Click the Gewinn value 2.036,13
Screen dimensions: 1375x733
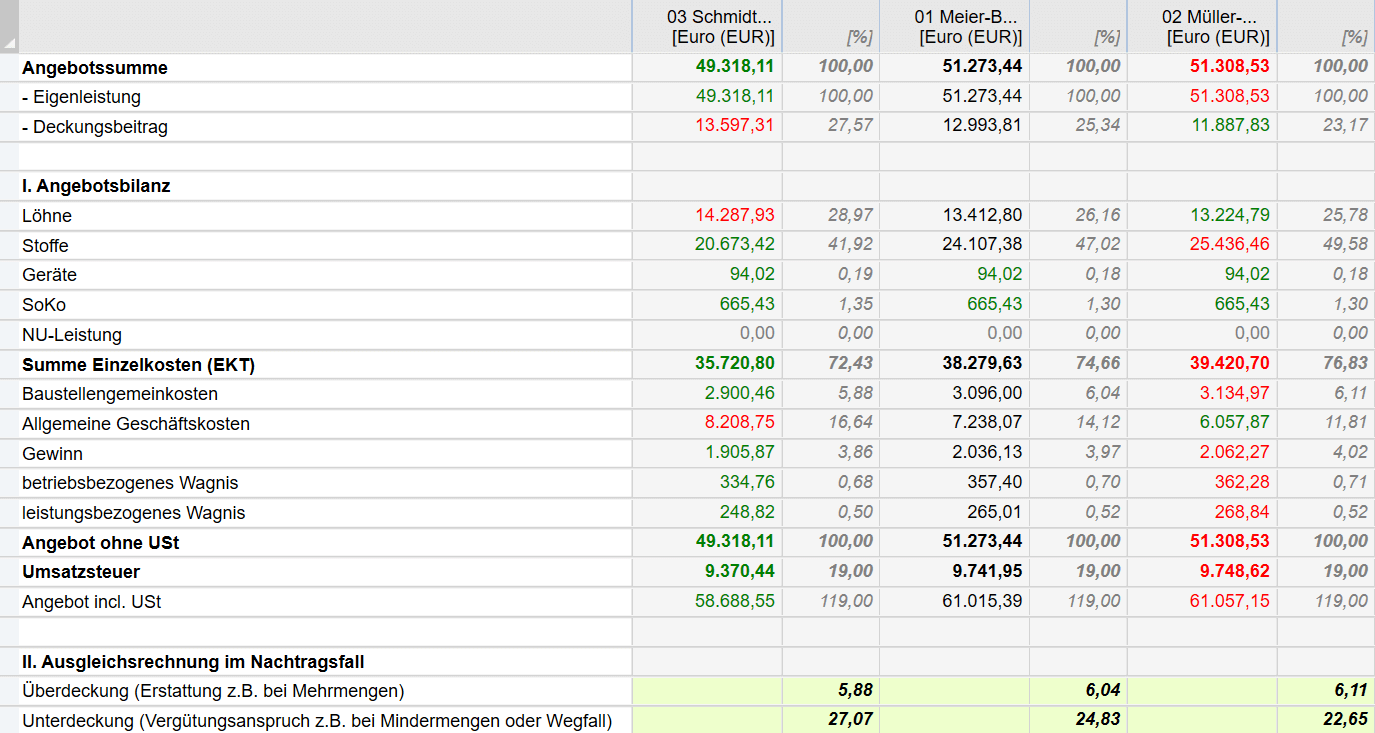(x=986, y=454)
